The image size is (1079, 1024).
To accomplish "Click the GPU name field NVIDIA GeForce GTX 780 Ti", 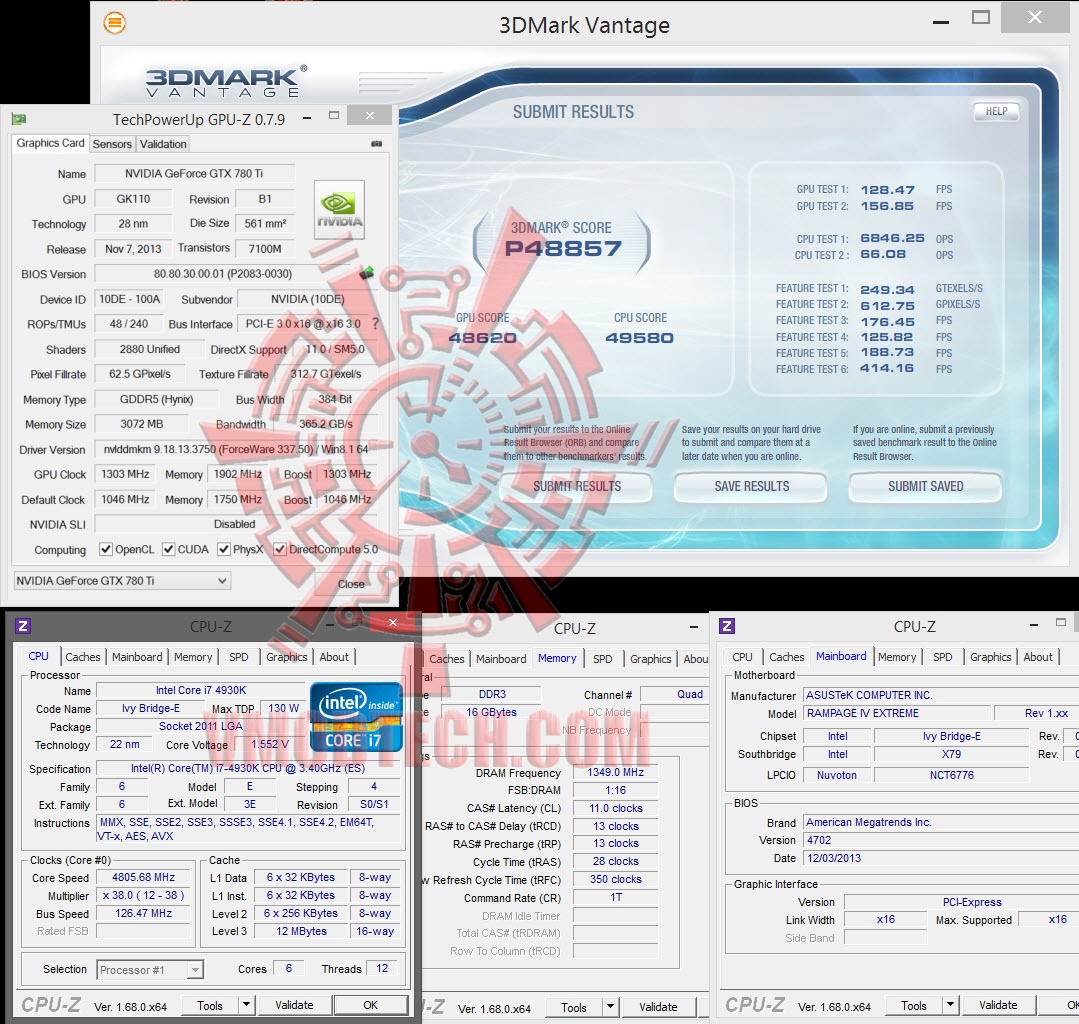I will coord(194,173).
